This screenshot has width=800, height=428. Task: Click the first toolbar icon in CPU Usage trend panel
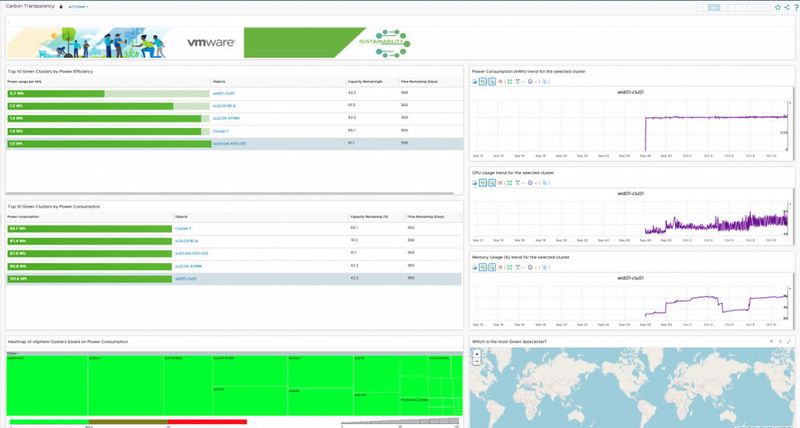click(474, 183)
